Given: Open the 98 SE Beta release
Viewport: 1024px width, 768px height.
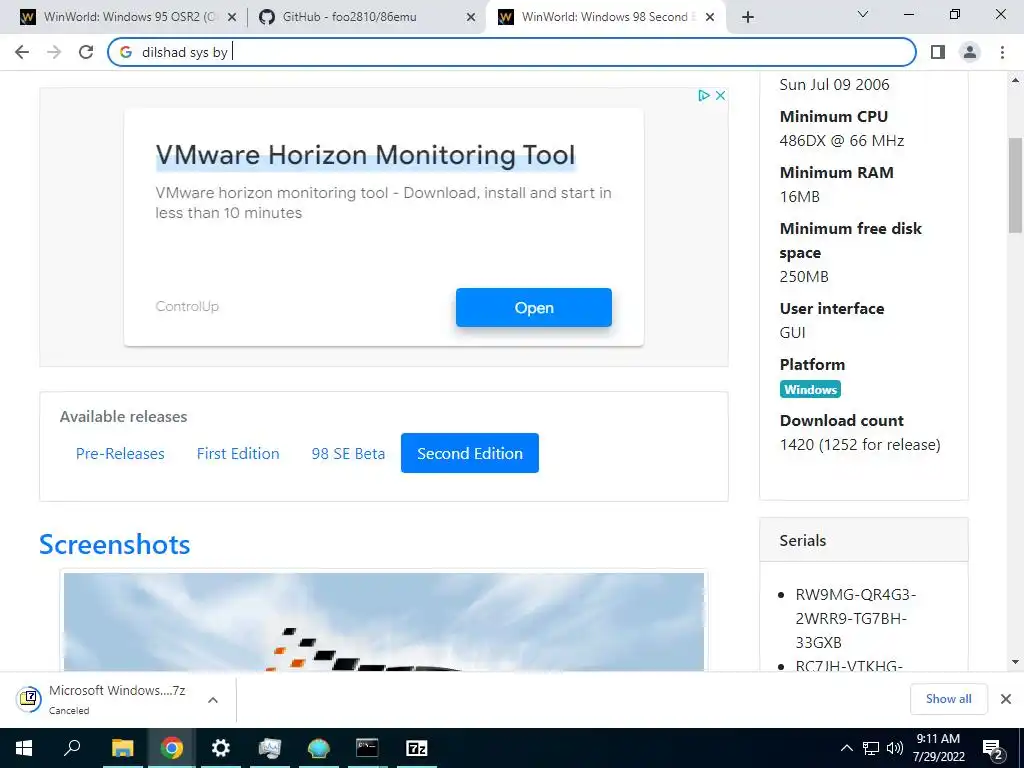Looking at the screenshot, I should [x=348, y=453].
